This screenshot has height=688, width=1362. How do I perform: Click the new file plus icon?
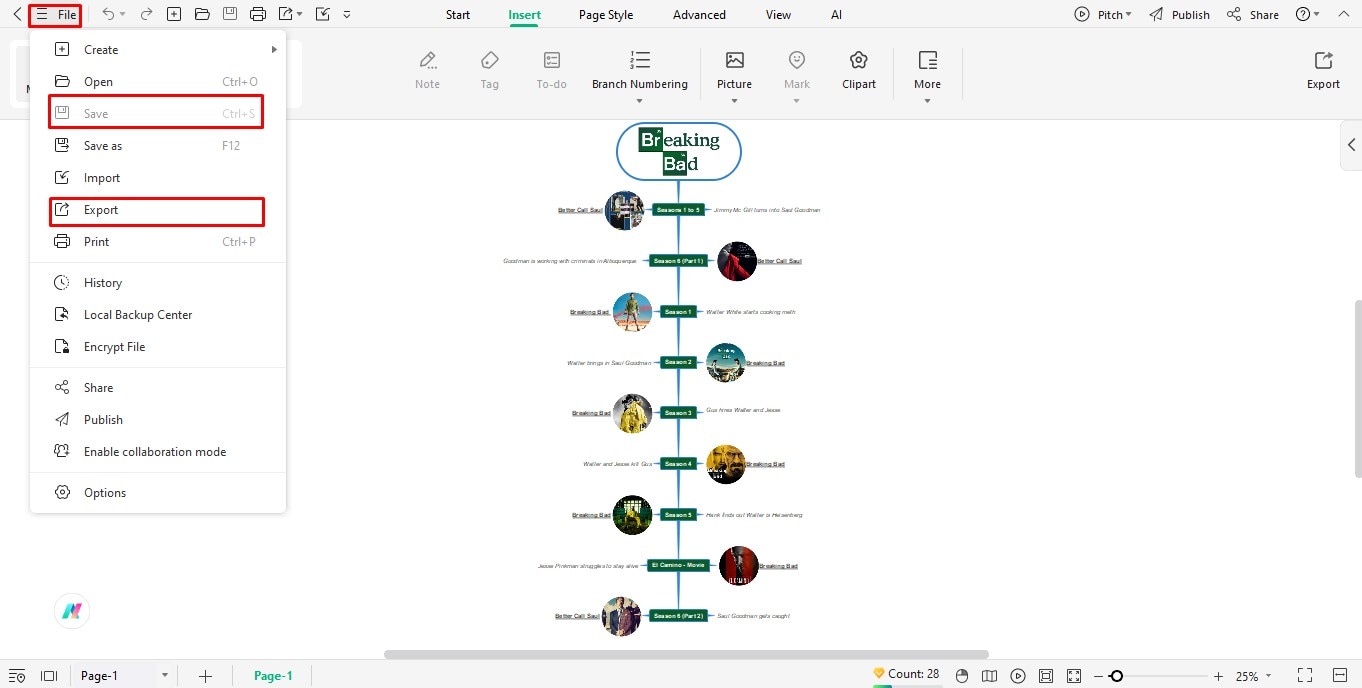pyautogui.click(x=174, y=14)
